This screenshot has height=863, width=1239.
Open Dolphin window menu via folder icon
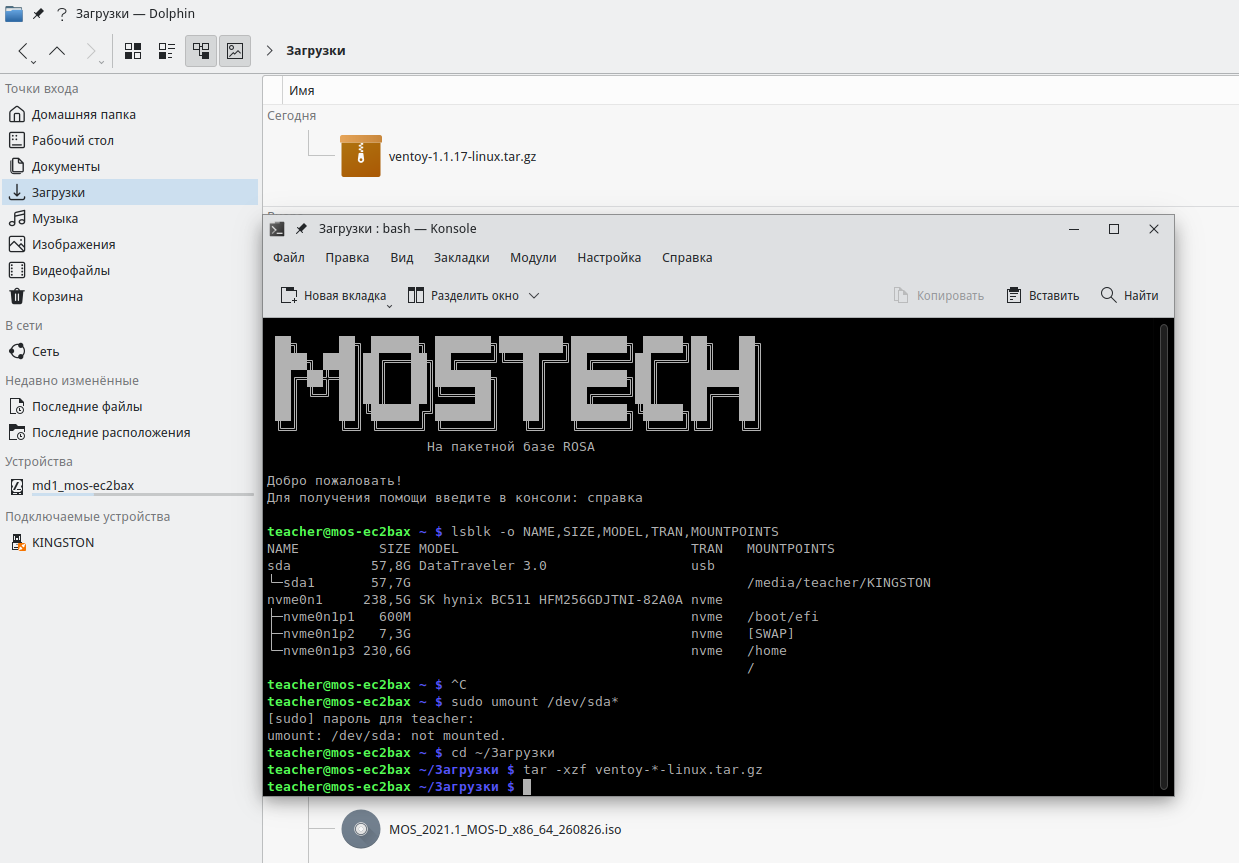click(x=14, y=13)
